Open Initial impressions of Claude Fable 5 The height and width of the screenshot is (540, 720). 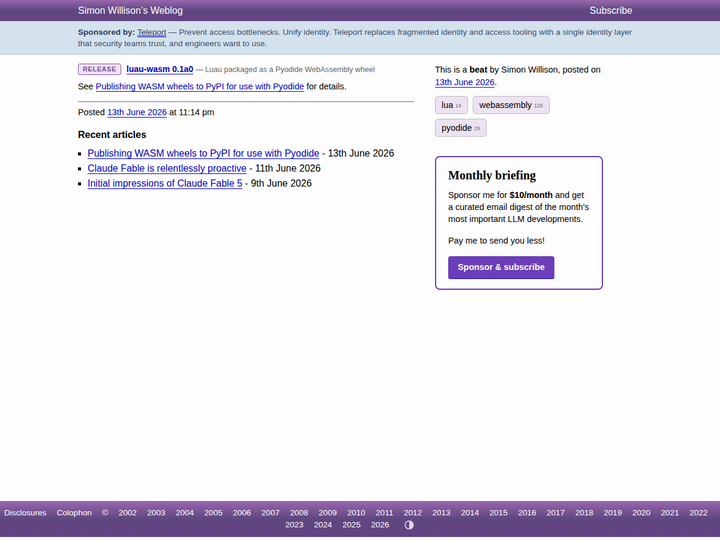click(165, 184)
